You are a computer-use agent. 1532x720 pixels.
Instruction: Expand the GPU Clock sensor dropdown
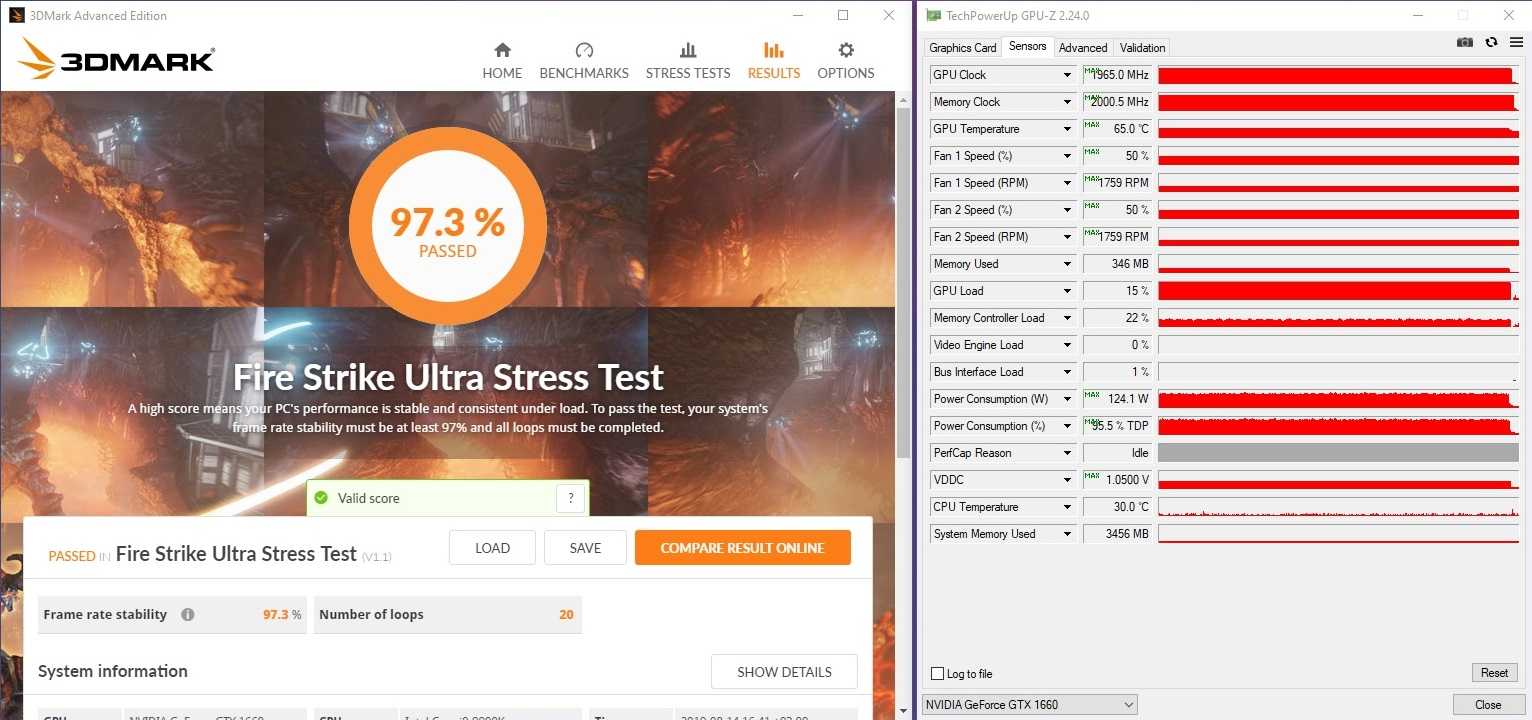(1067, 75)
